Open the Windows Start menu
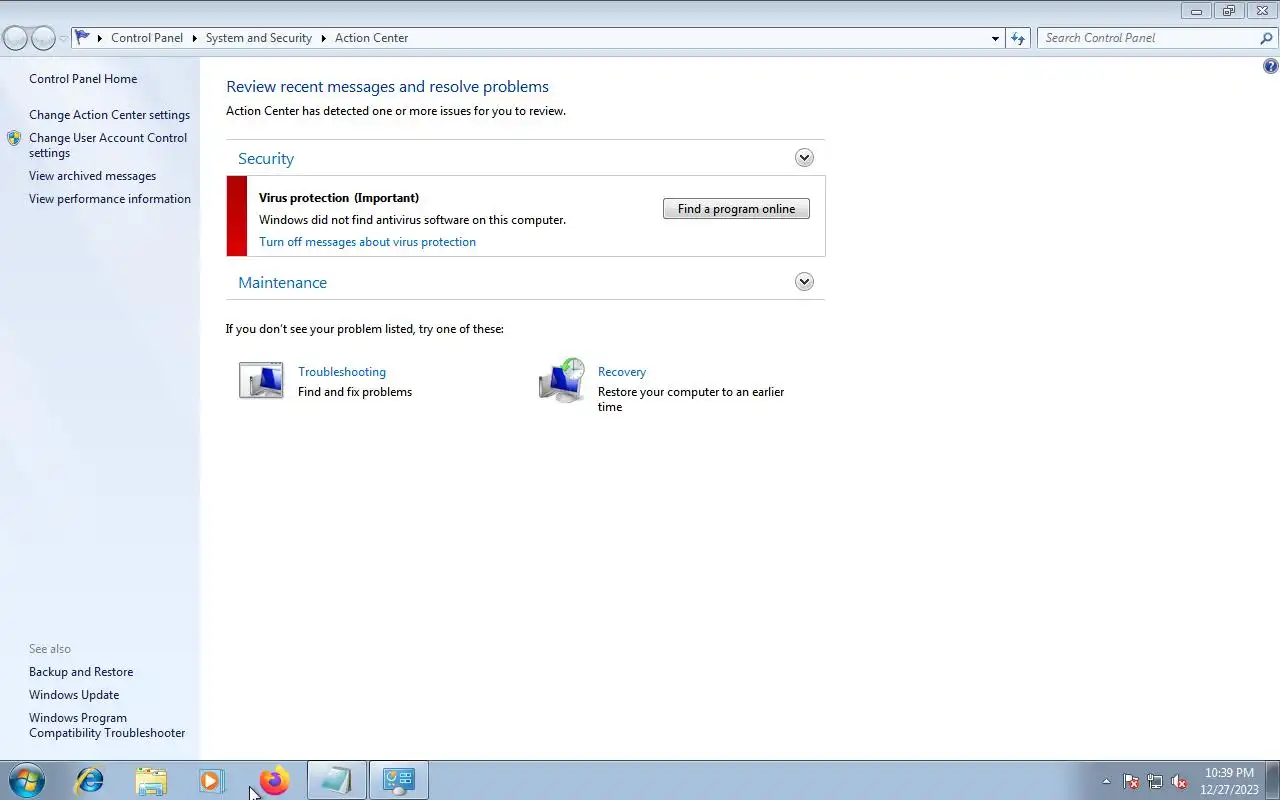 tap(26, 780)
